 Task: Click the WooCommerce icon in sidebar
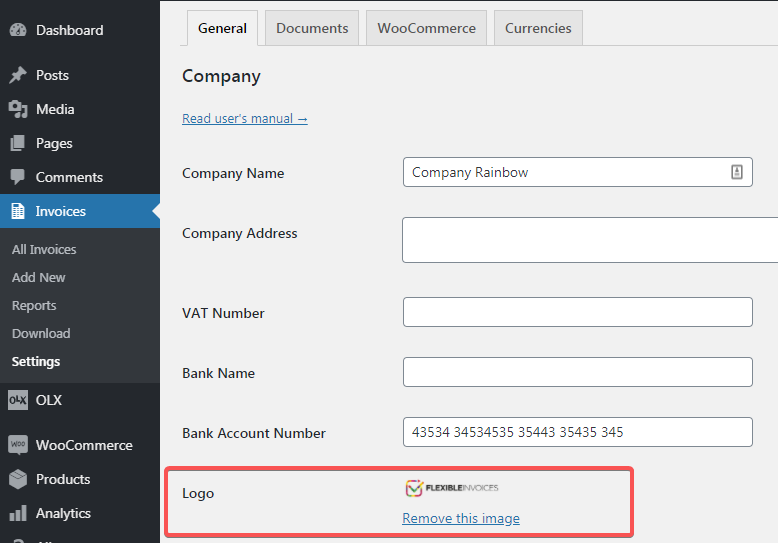(18, 445)
